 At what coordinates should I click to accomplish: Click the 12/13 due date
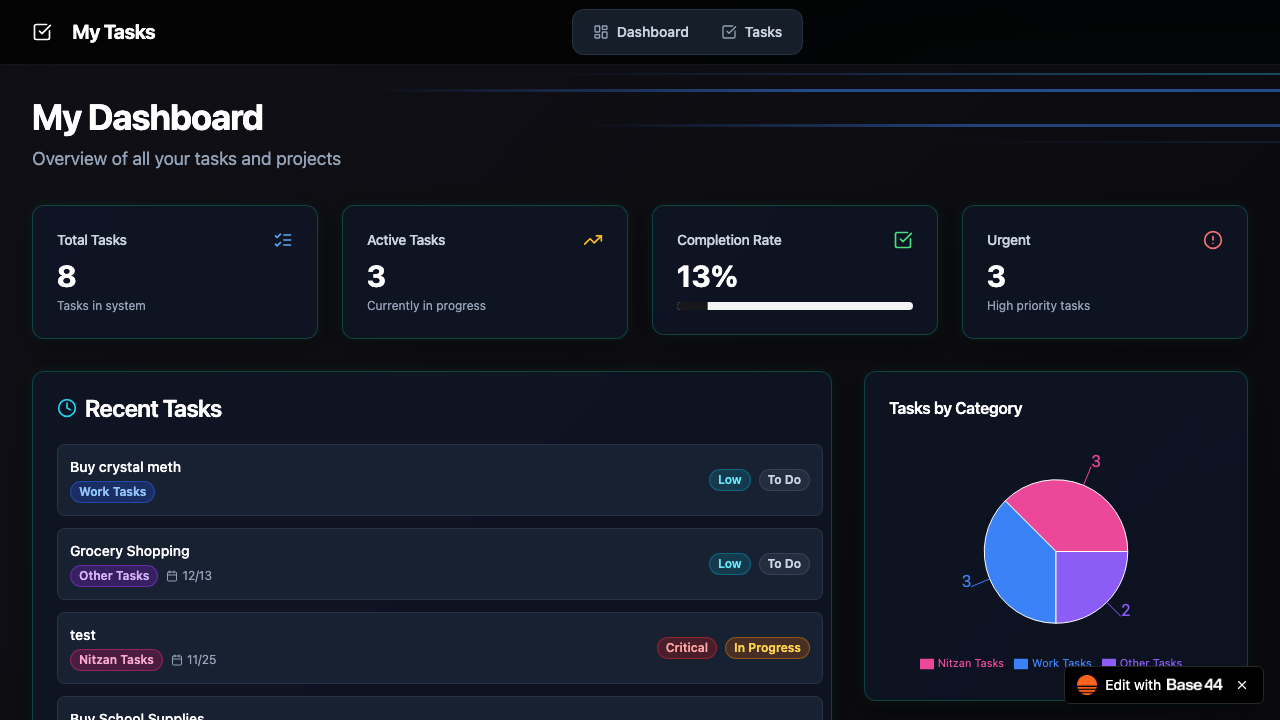tap(197, 576)
